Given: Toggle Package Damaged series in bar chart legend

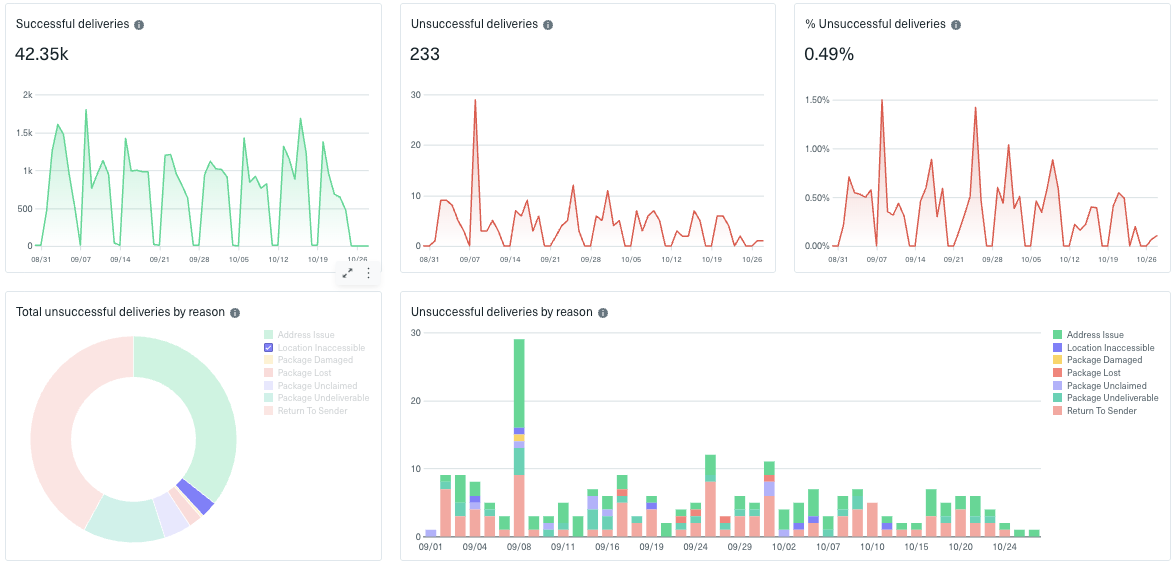Looking at the screenshot, I should click(1097, 360).
